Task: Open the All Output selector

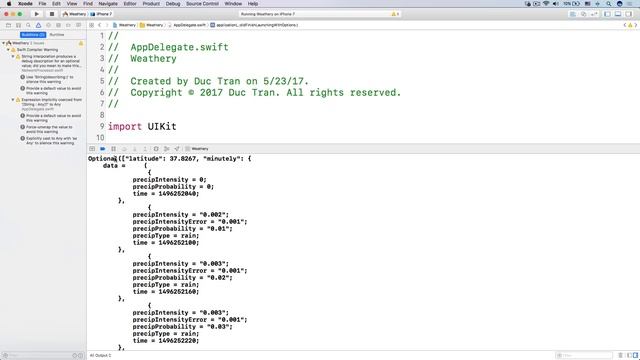Action: pyautogui.click(x=100, y=356)
